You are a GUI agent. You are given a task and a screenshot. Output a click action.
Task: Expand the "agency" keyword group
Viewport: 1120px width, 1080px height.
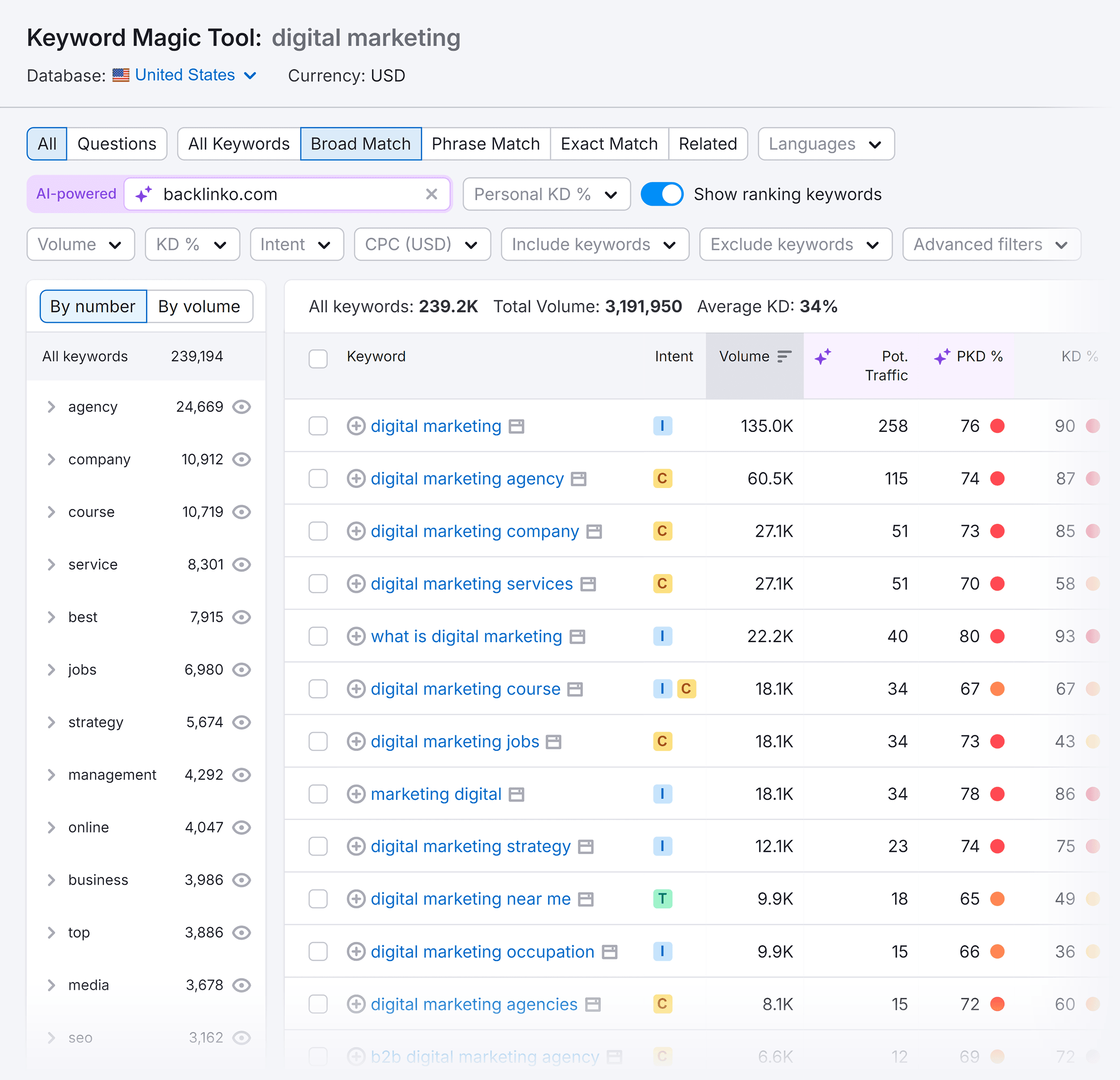click(52, 406)
